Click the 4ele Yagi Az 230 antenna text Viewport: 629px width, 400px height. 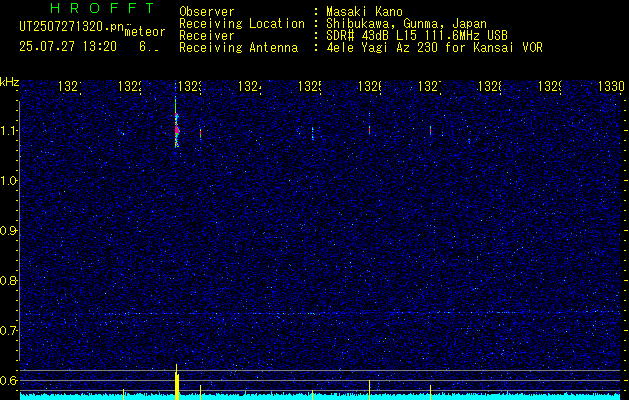click(x=434, y=47)
